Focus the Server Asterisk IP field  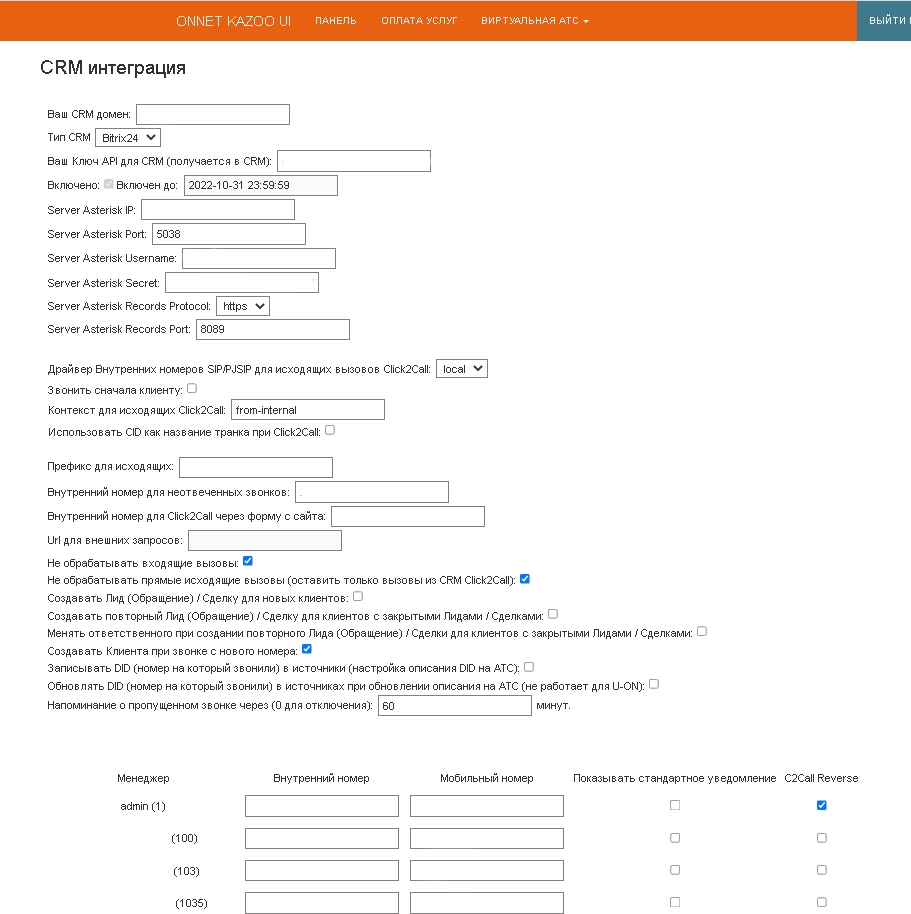218,209
